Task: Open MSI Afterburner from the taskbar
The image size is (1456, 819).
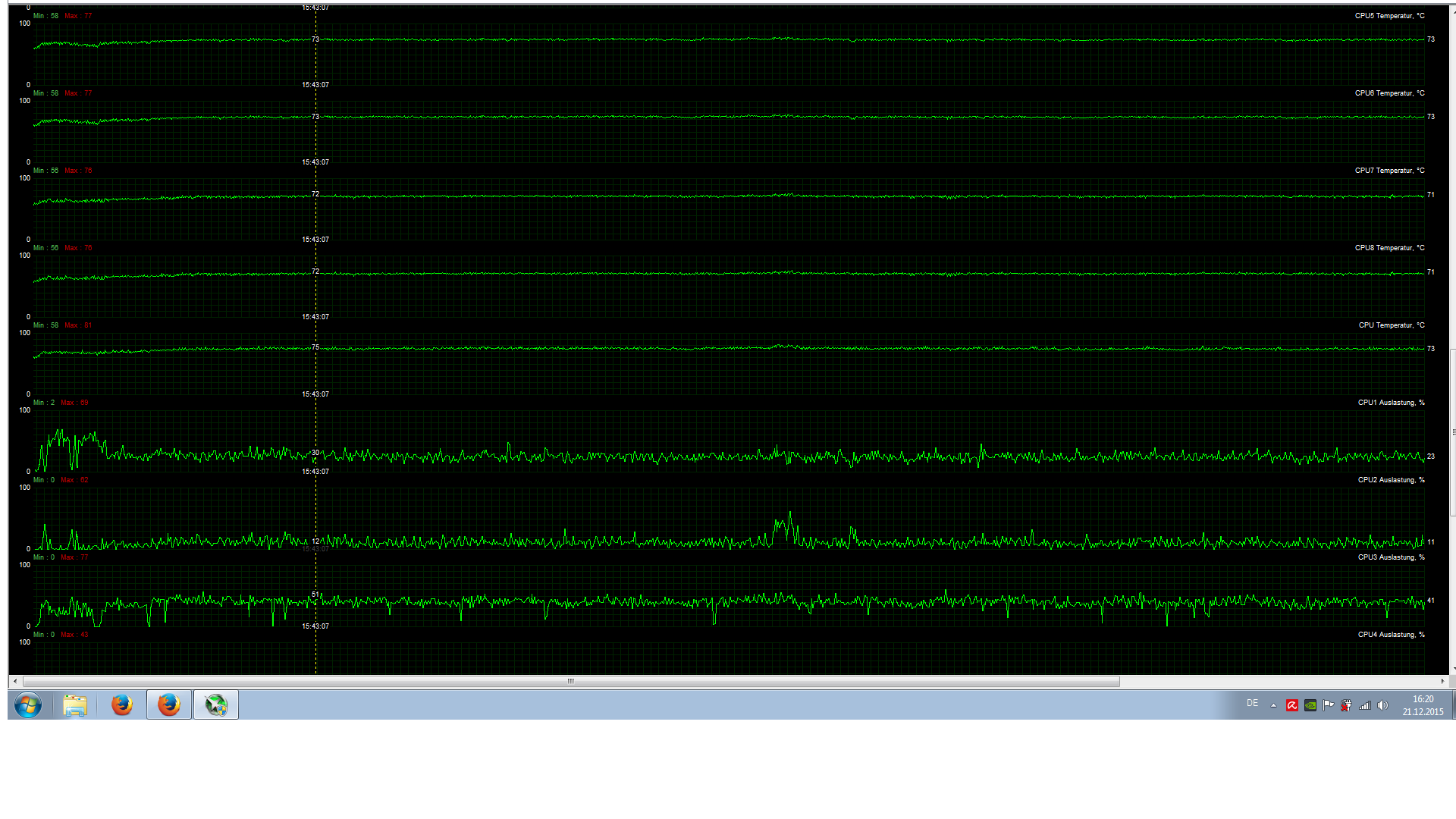Action: tap(216, 705)
